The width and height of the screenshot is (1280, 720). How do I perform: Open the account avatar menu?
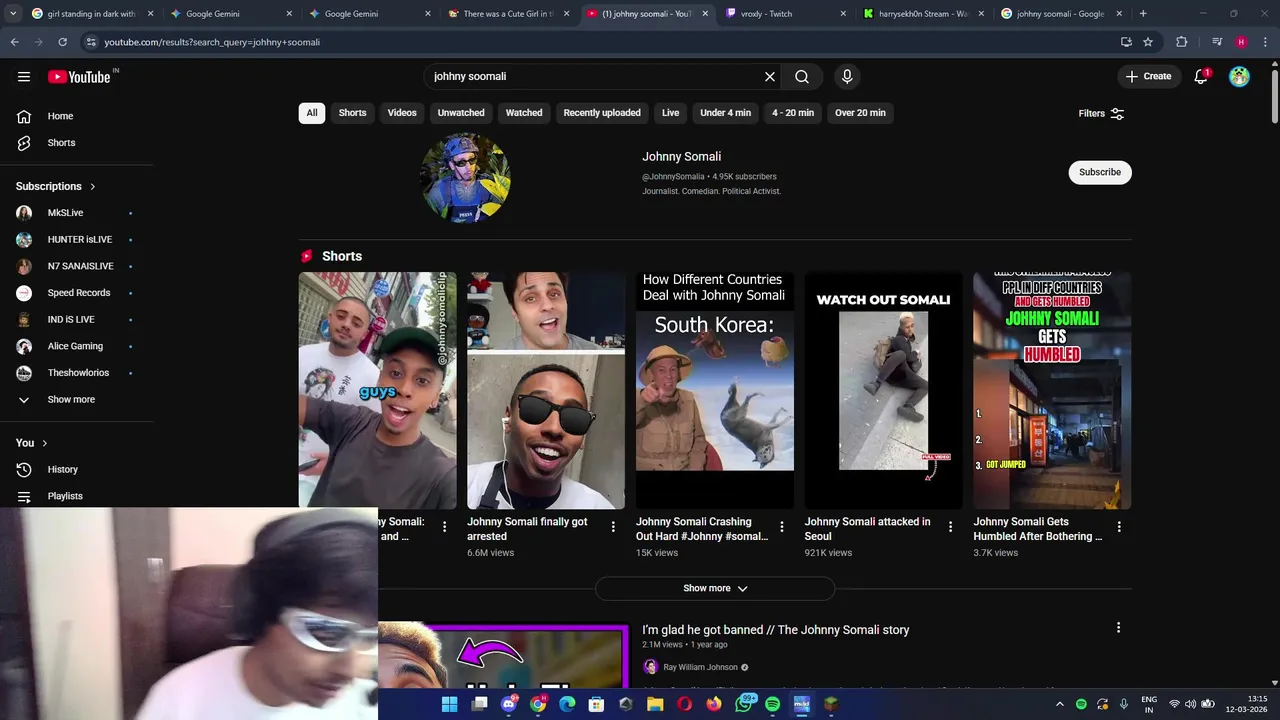1239,77
